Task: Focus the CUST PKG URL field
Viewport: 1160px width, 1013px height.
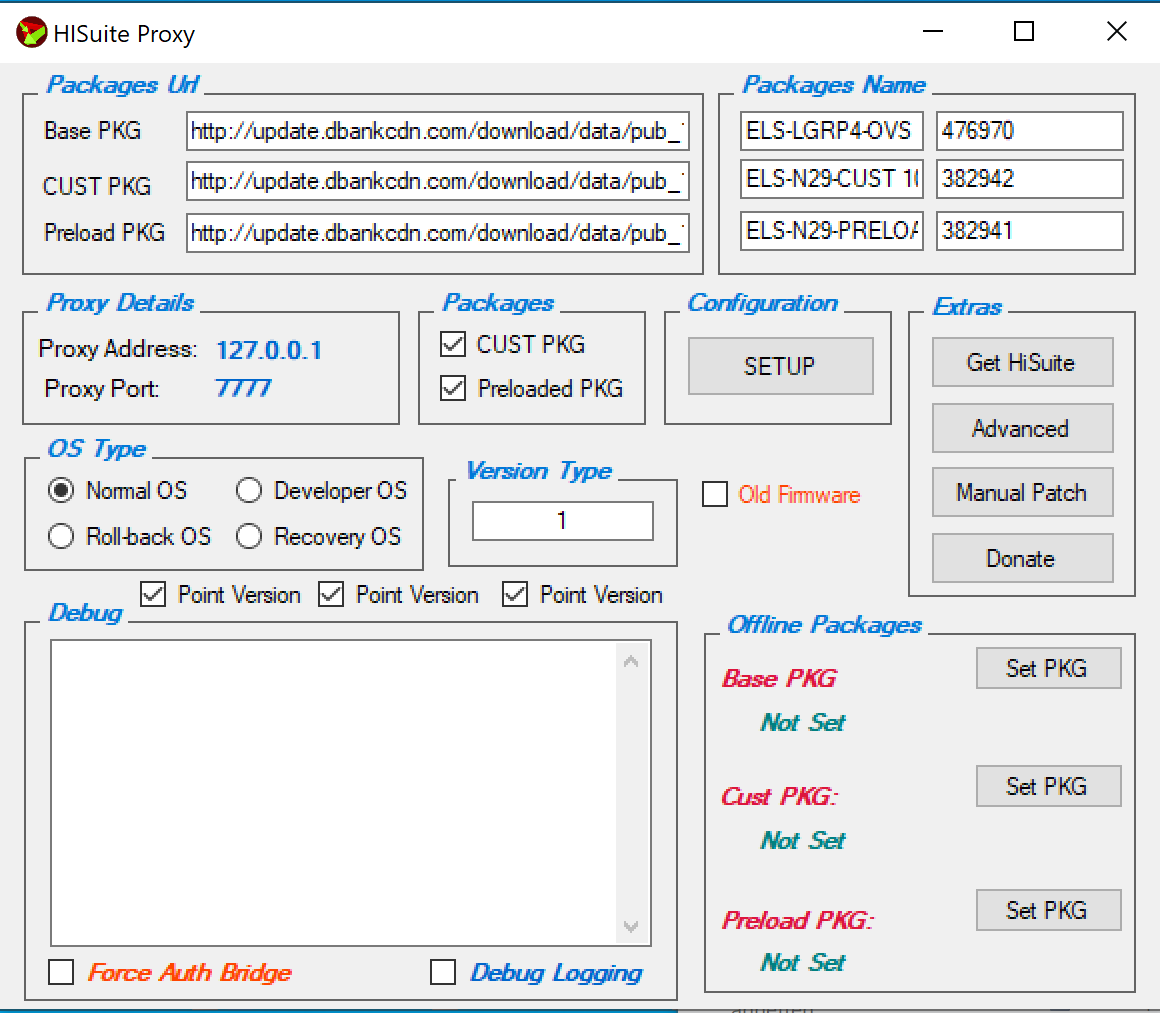Action: (438, 181)
